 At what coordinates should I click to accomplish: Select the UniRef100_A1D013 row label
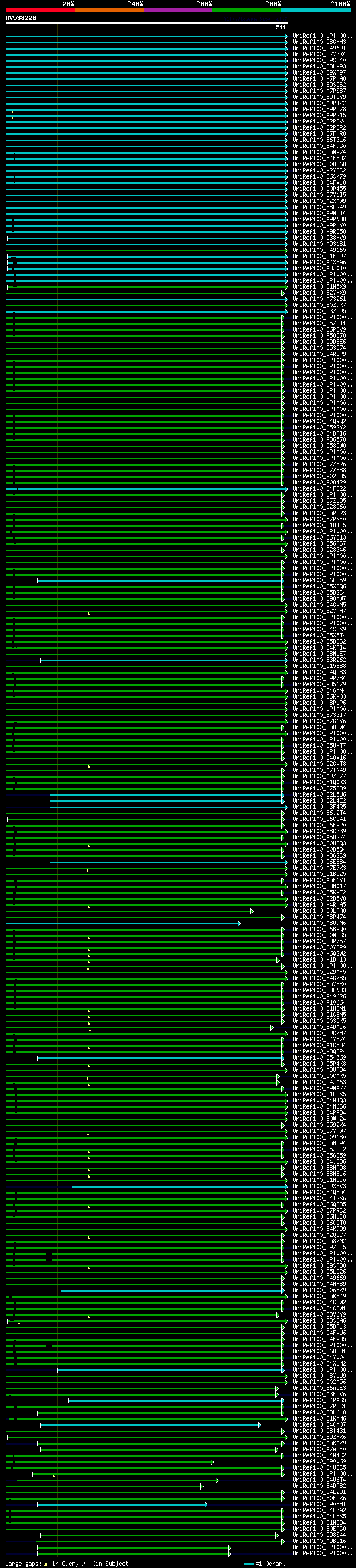pos(319,960)
